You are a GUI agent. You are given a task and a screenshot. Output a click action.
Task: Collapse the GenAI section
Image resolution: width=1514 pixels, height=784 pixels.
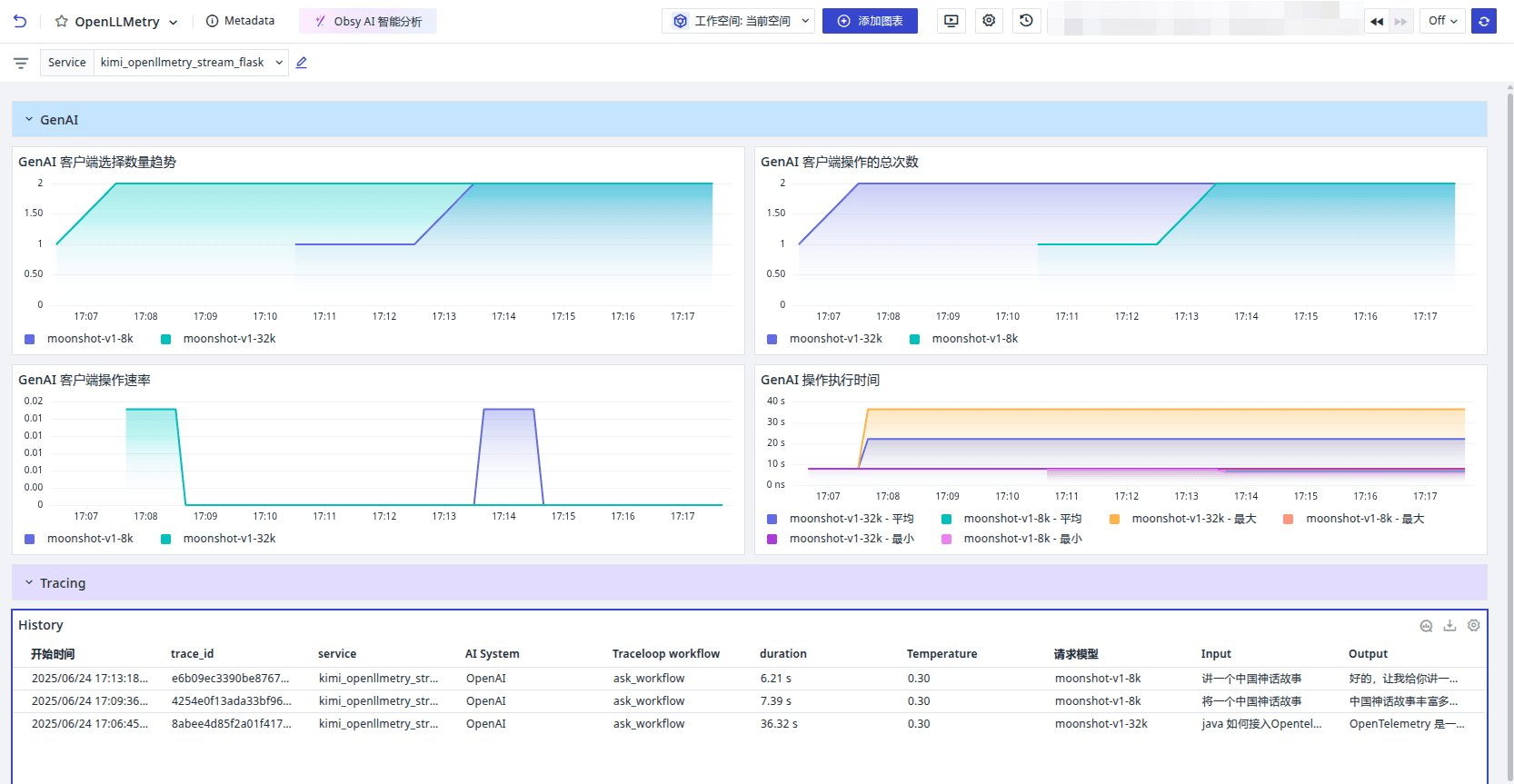[x=29, y=120]
